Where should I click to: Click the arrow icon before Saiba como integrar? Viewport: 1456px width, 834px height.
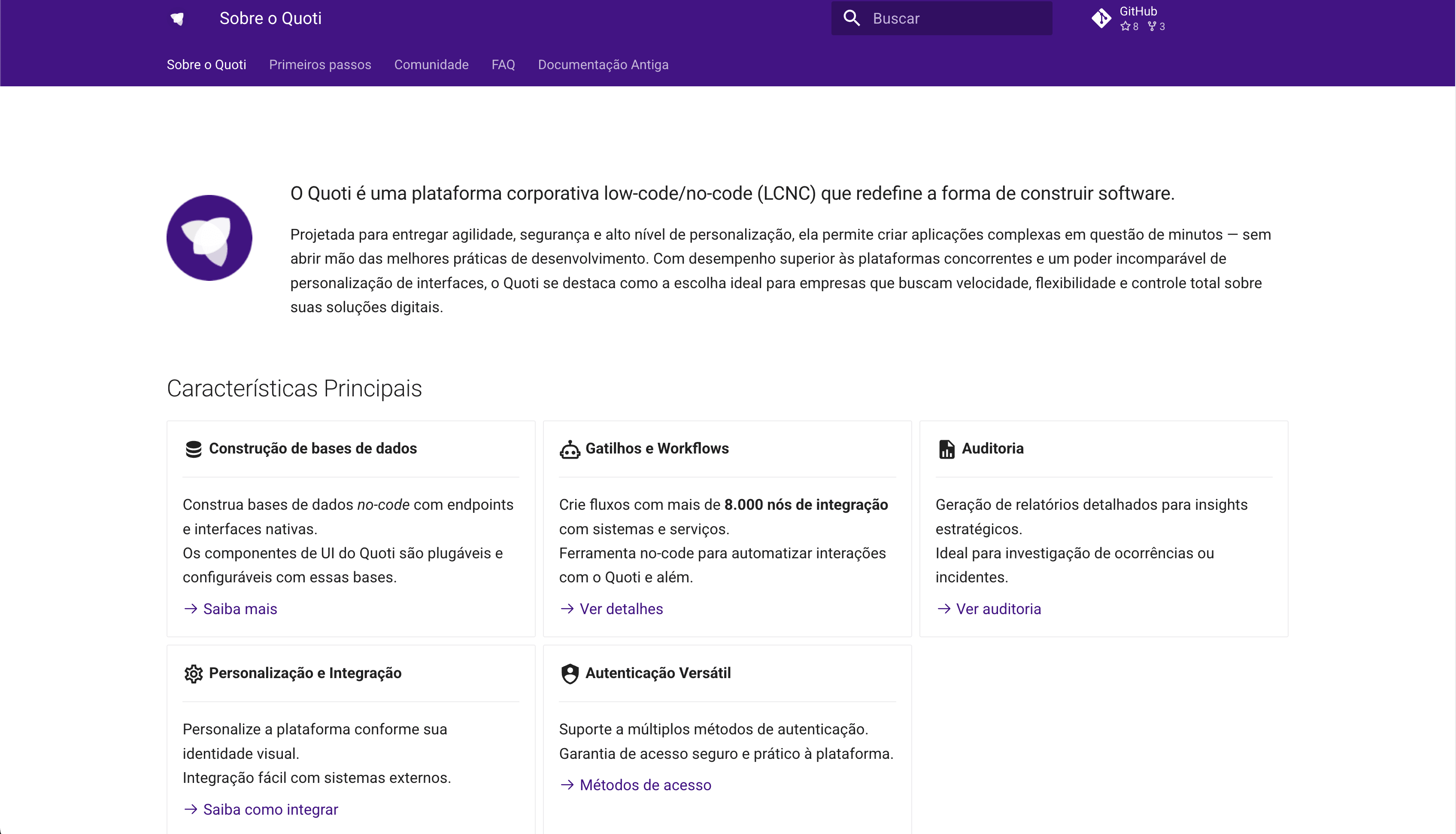pyautogui.click(x=191, y=809)
